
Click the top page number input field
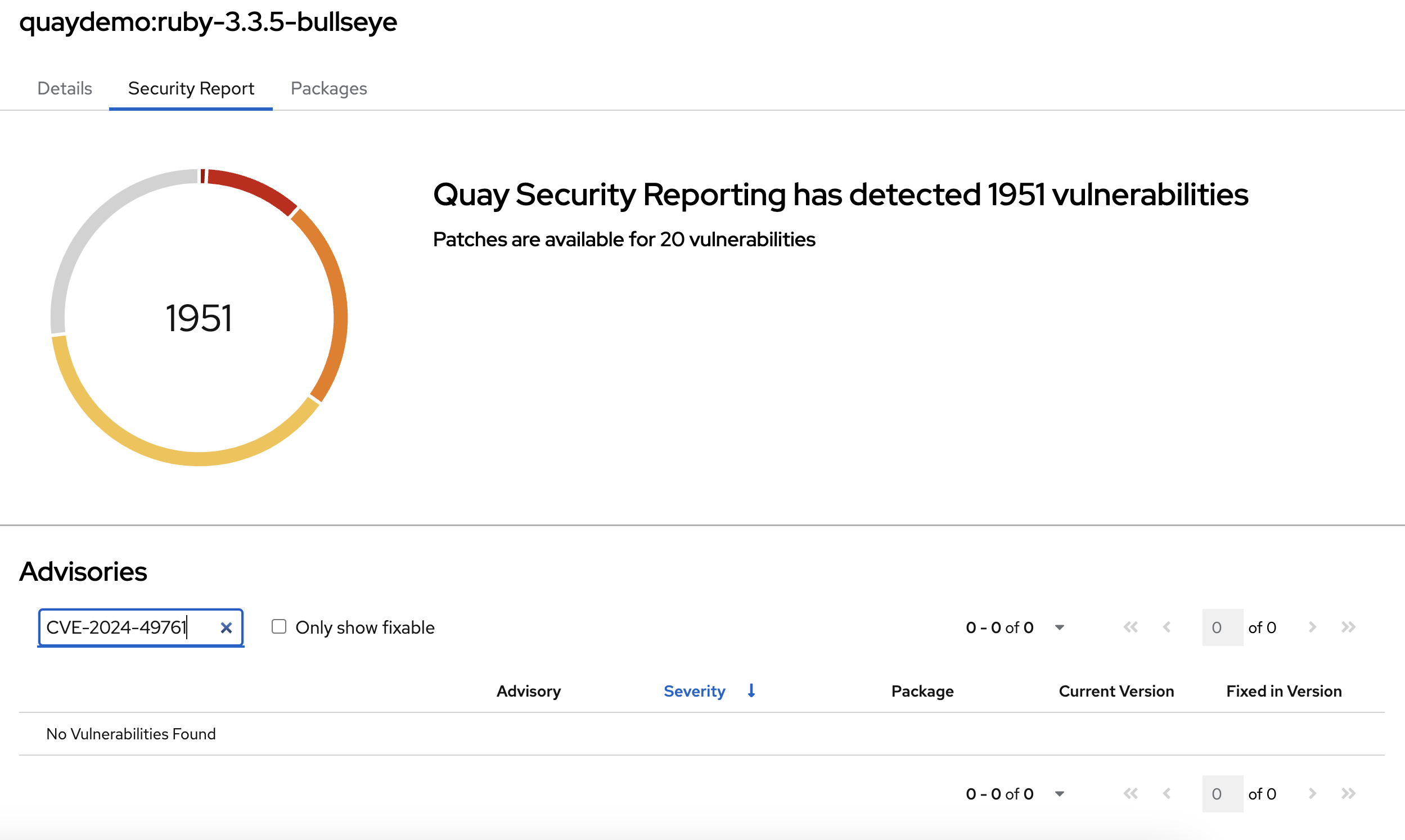coord(1222,627)
